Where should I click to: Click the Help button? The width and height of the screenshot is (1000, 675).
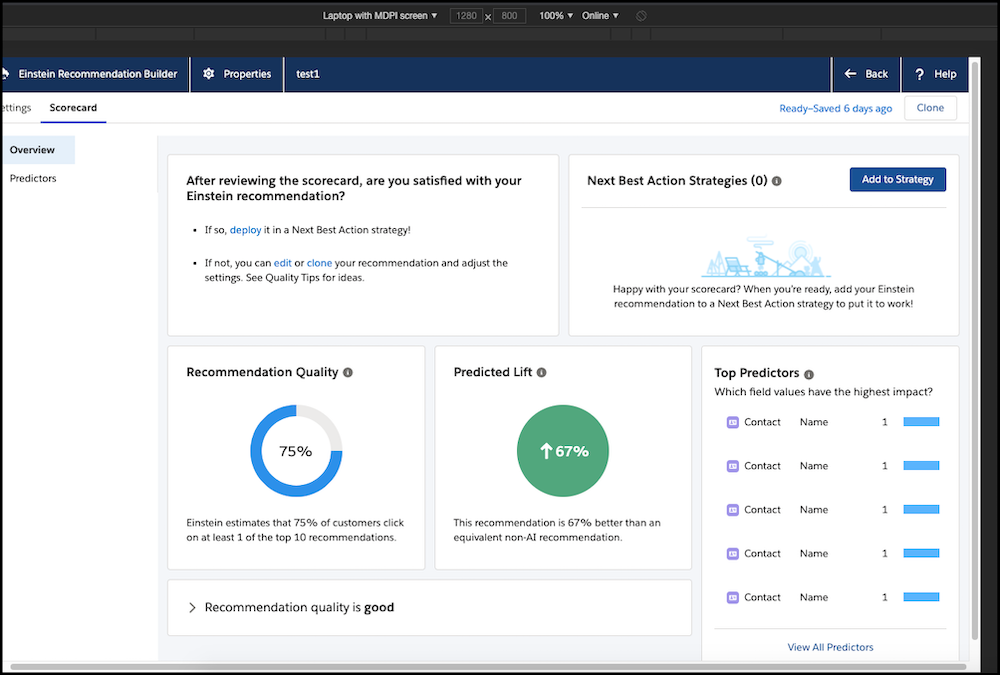click(935, 74)
